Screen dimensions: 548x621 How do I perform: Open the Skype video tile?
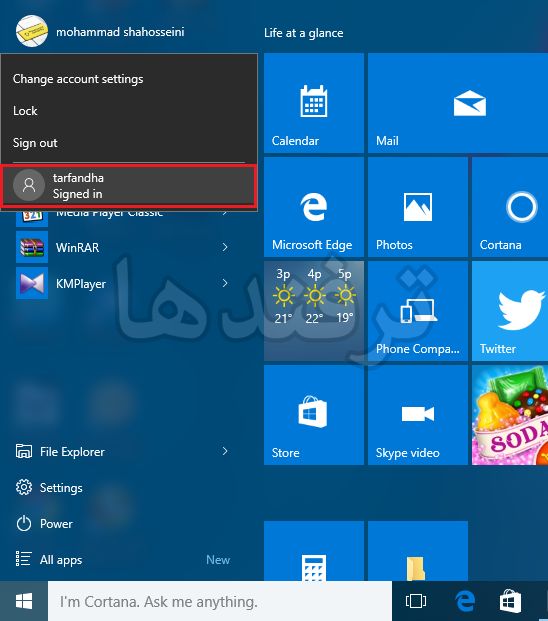tap(418, 415)
